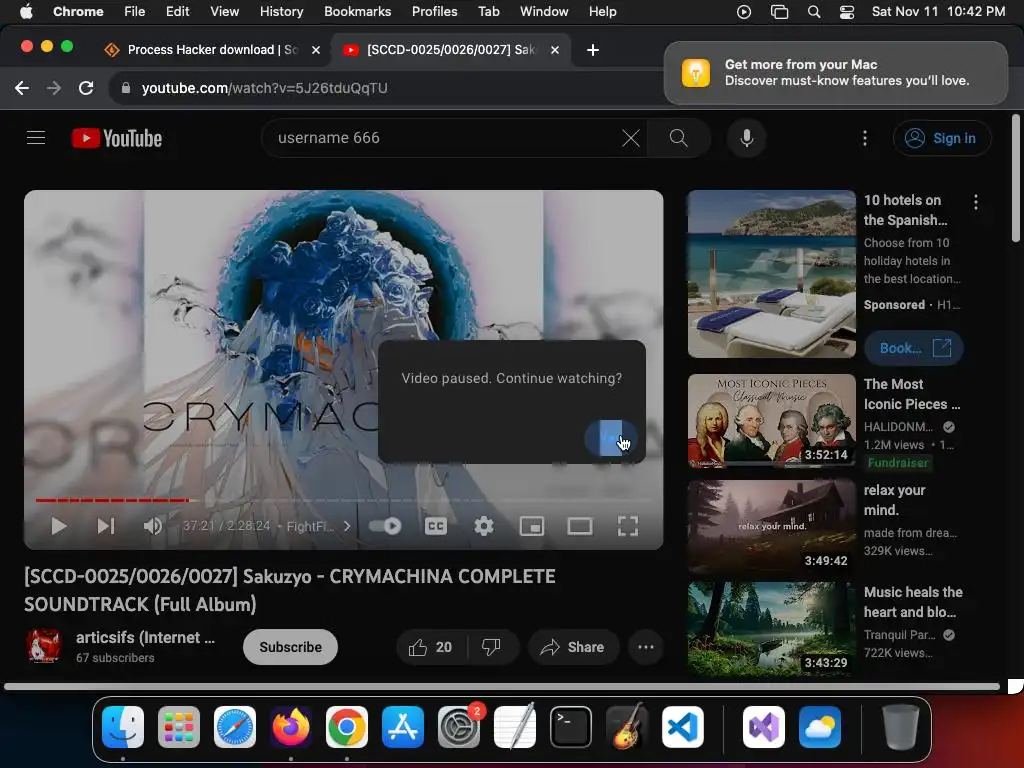The image size is (1024, 768).
Task: Open the History menu
Action: coord(281,11)
